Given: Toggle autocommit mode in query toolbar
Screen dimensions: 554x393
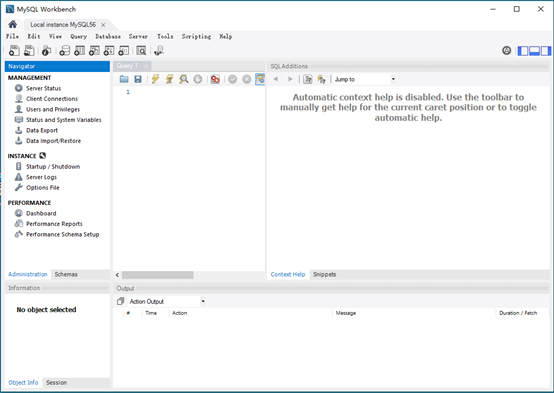Looking at the screenshot, I should pos(260,79).
